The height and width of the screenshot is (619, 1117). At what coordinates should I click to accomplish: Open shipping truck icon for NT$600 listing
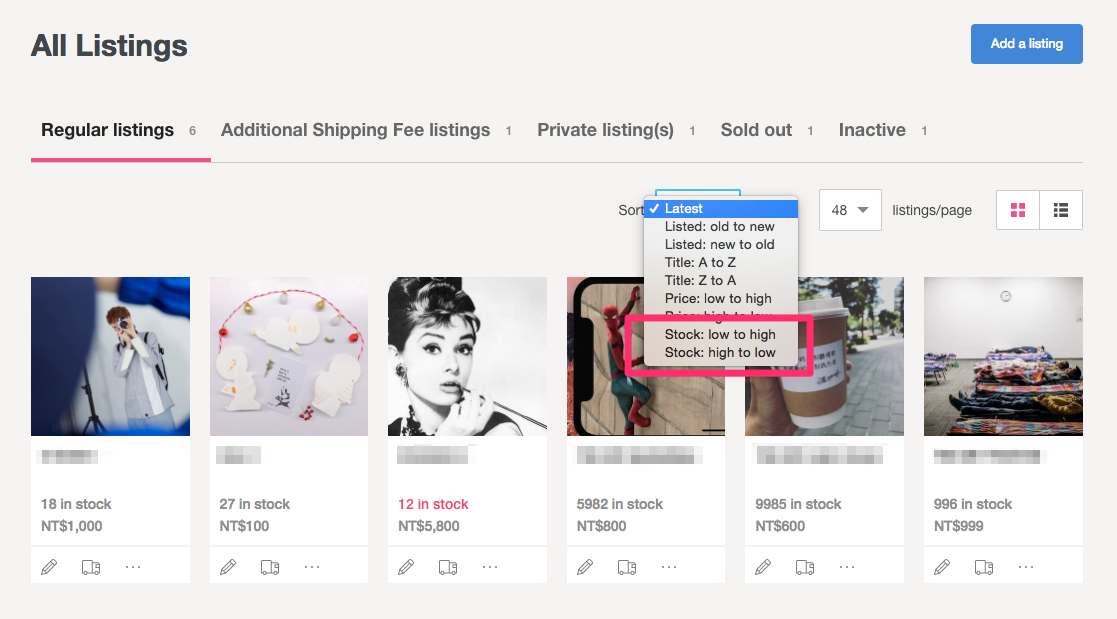805,567
